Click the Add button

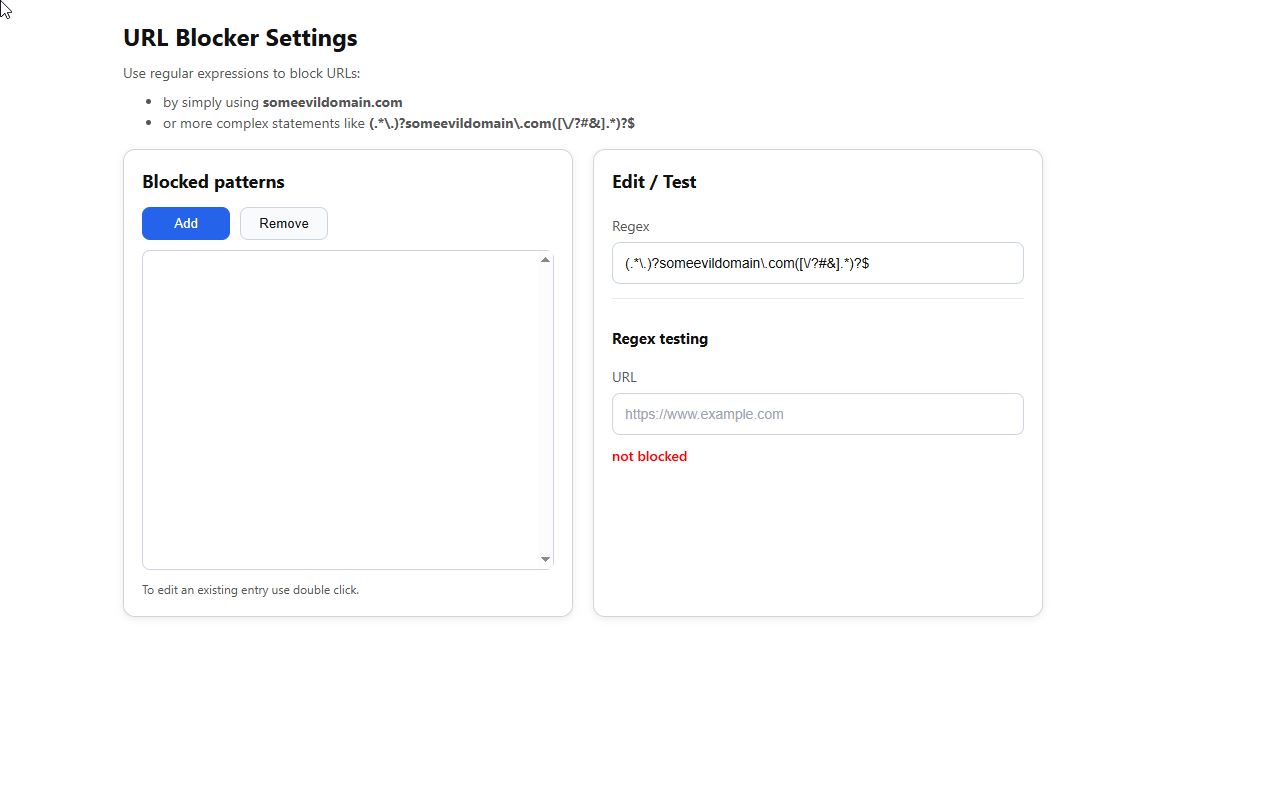185,223
